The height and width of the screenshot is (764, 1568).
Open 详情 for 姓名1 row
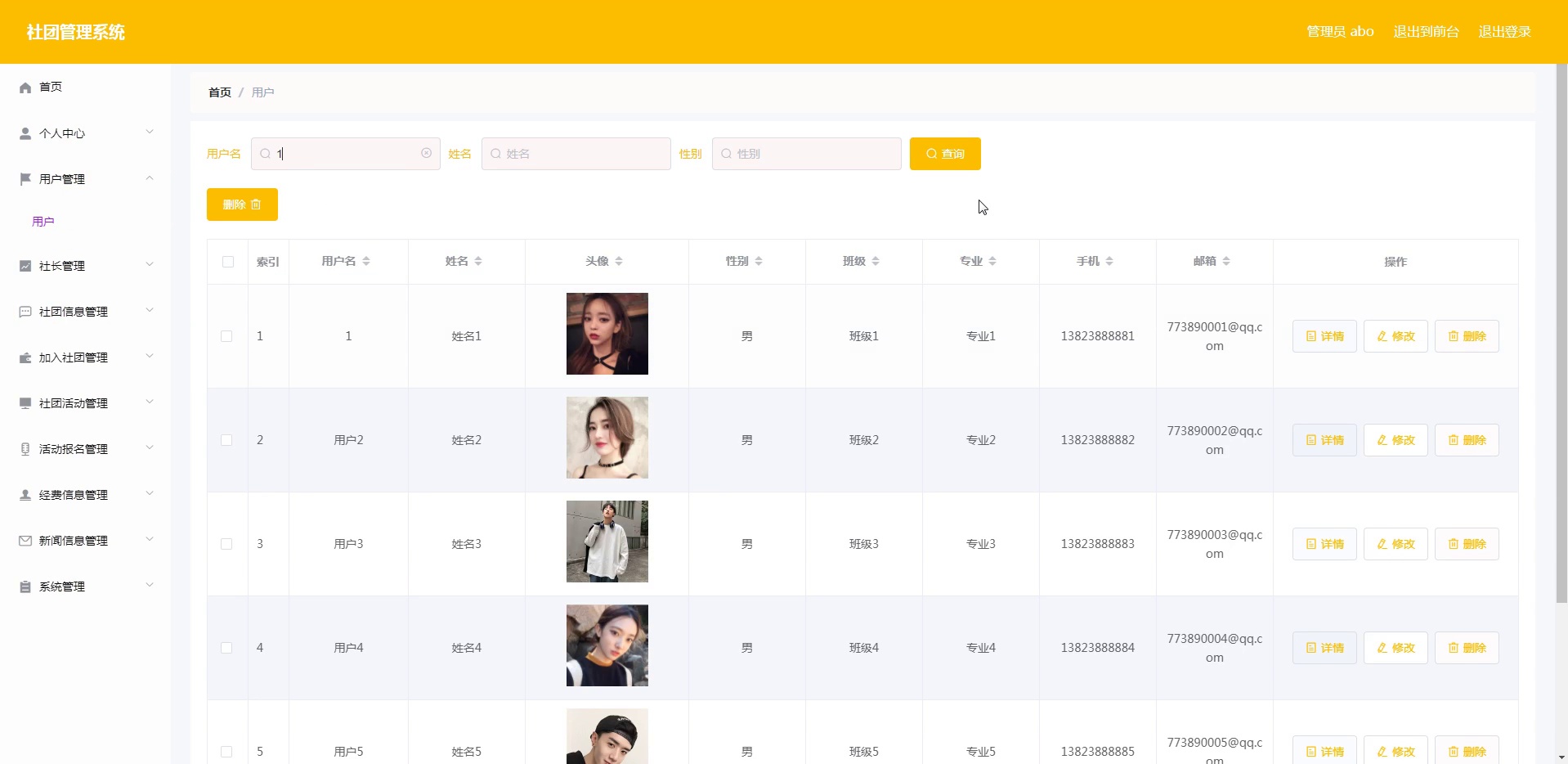point(1324,336)
